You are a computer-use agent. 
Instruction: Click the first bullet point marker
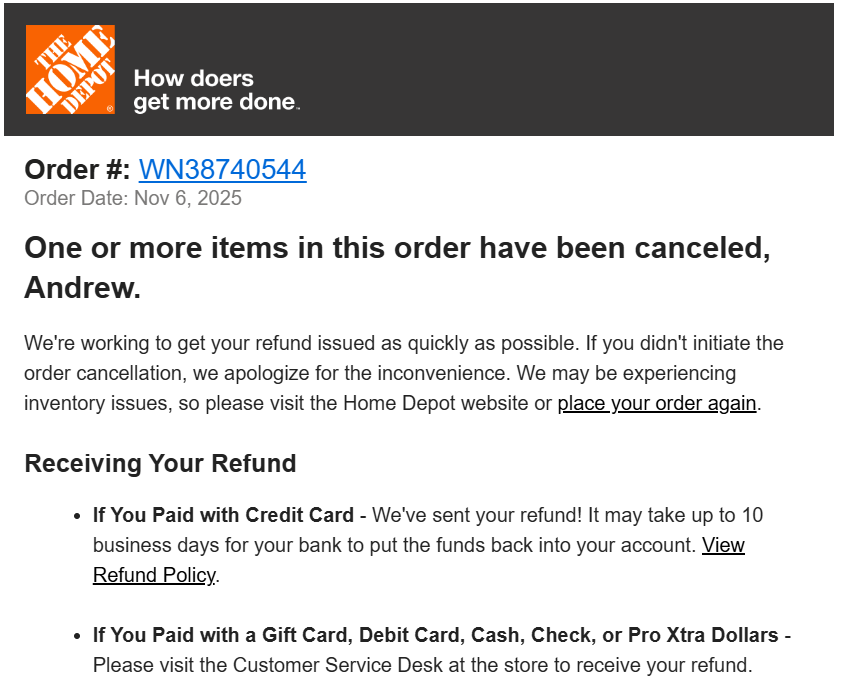pos(78,517)
